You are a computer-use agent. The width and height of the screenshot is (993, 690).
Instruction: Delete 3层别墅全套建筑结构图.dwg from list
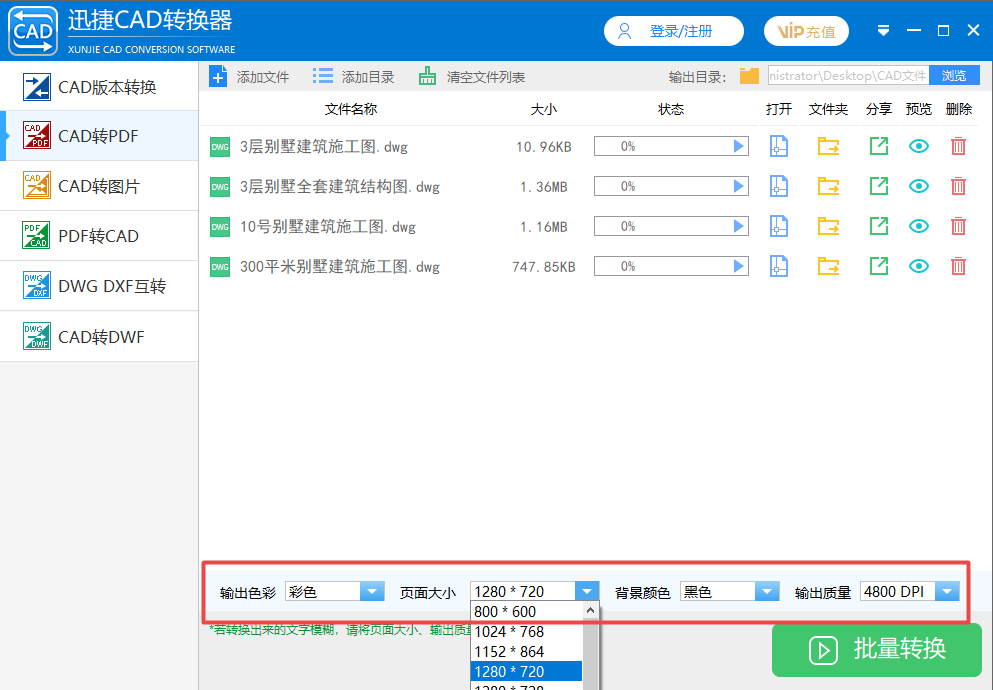pos(958,186)
